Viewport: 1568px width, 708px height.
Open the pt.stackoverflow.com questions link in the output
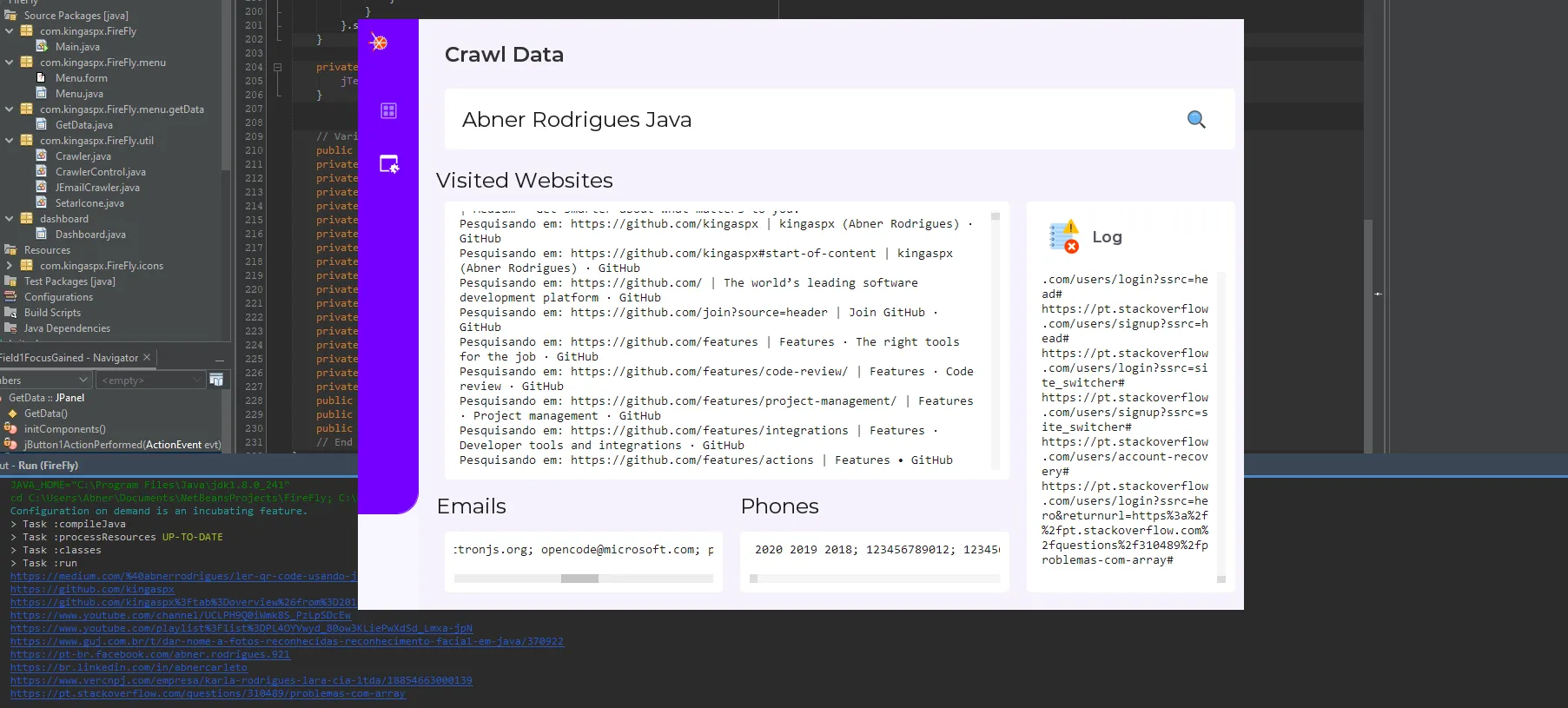(208, 693)
